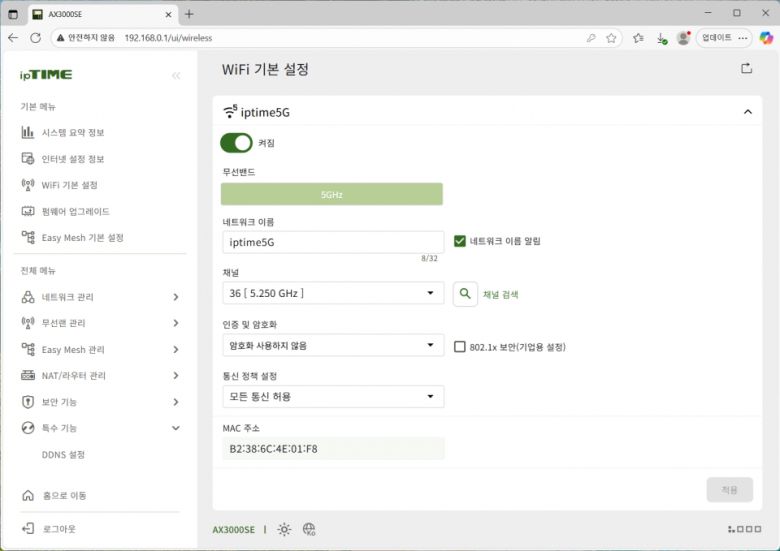Open 펌웨어 업그레이드 icon

pos(28,211)
